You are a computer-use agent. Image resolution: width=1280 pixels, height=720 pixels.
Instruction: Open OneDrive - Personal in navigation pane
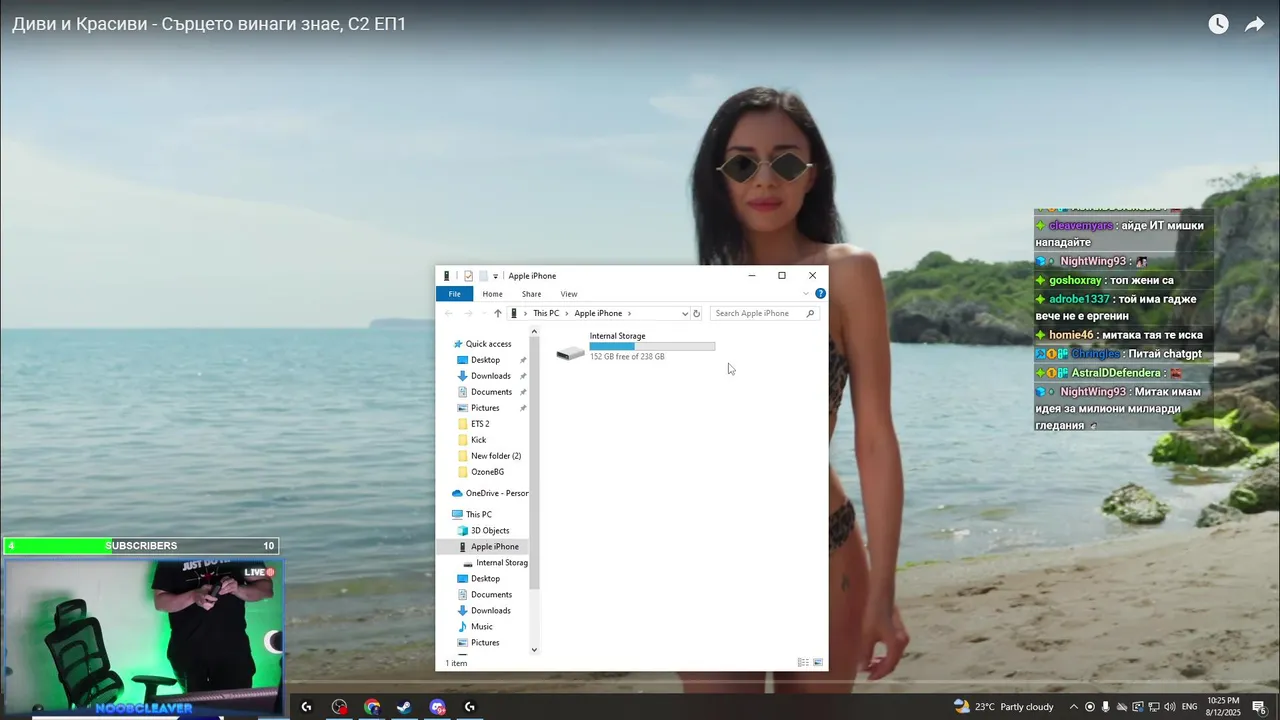point(490,493)
